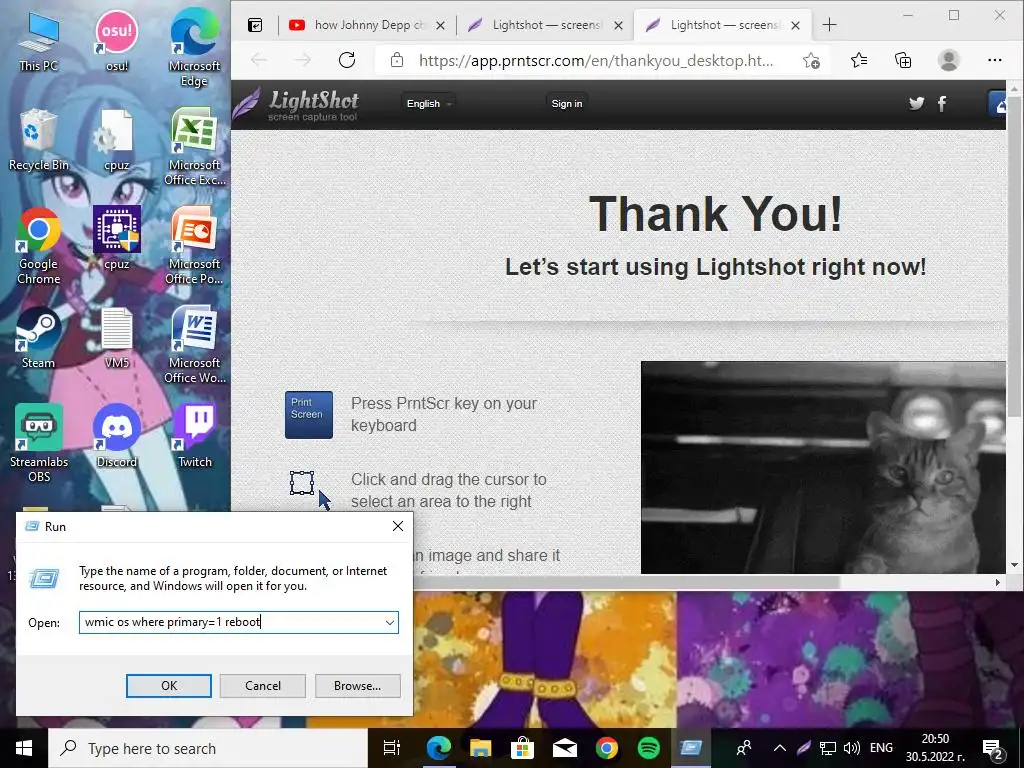Open Google Chrome desktop shortcut
This screenshot has width=1024, height=768.
click(38, 246)
